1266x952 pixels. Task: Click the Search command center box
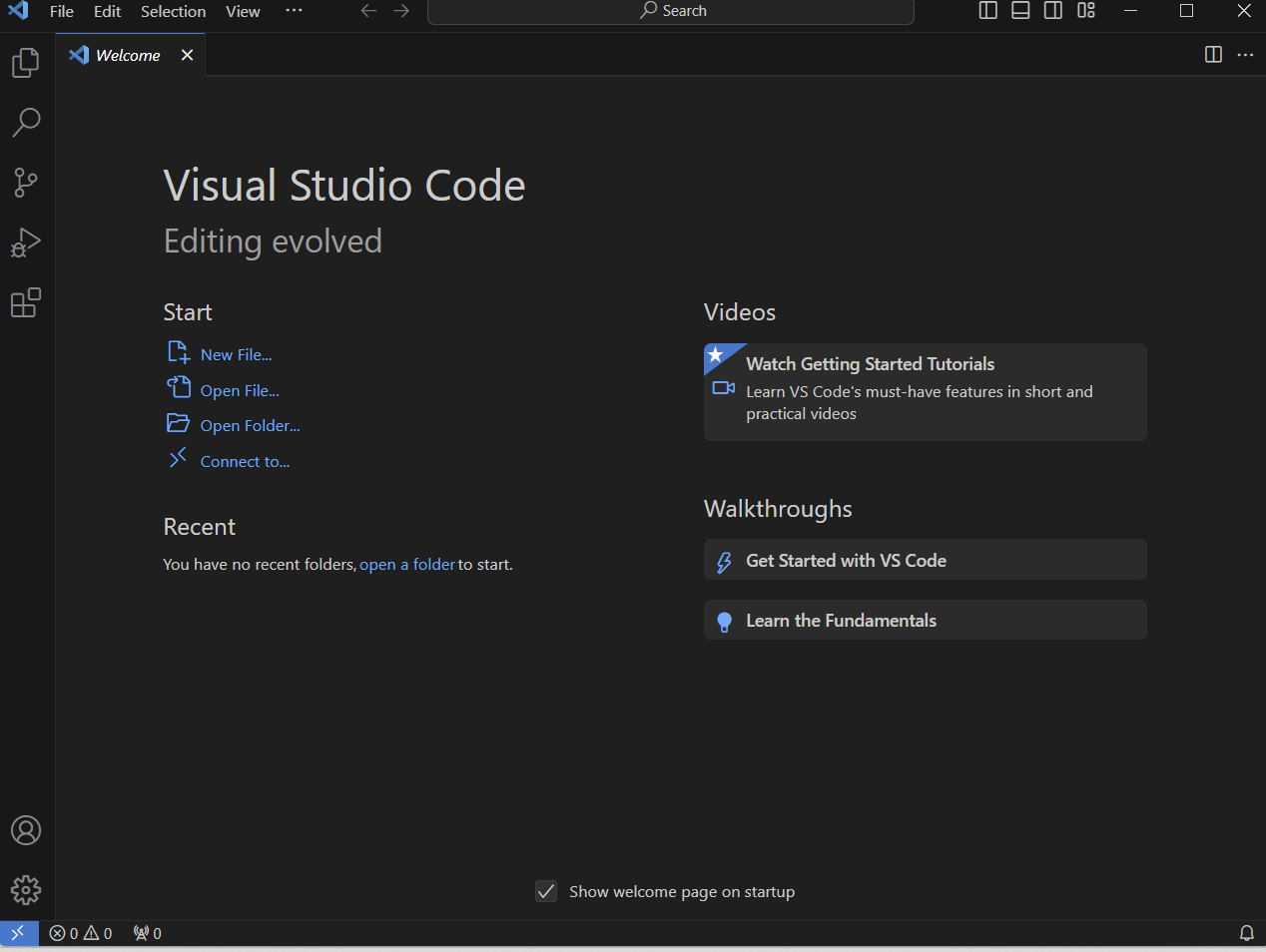pyautogui.click(x=671, y=11)
